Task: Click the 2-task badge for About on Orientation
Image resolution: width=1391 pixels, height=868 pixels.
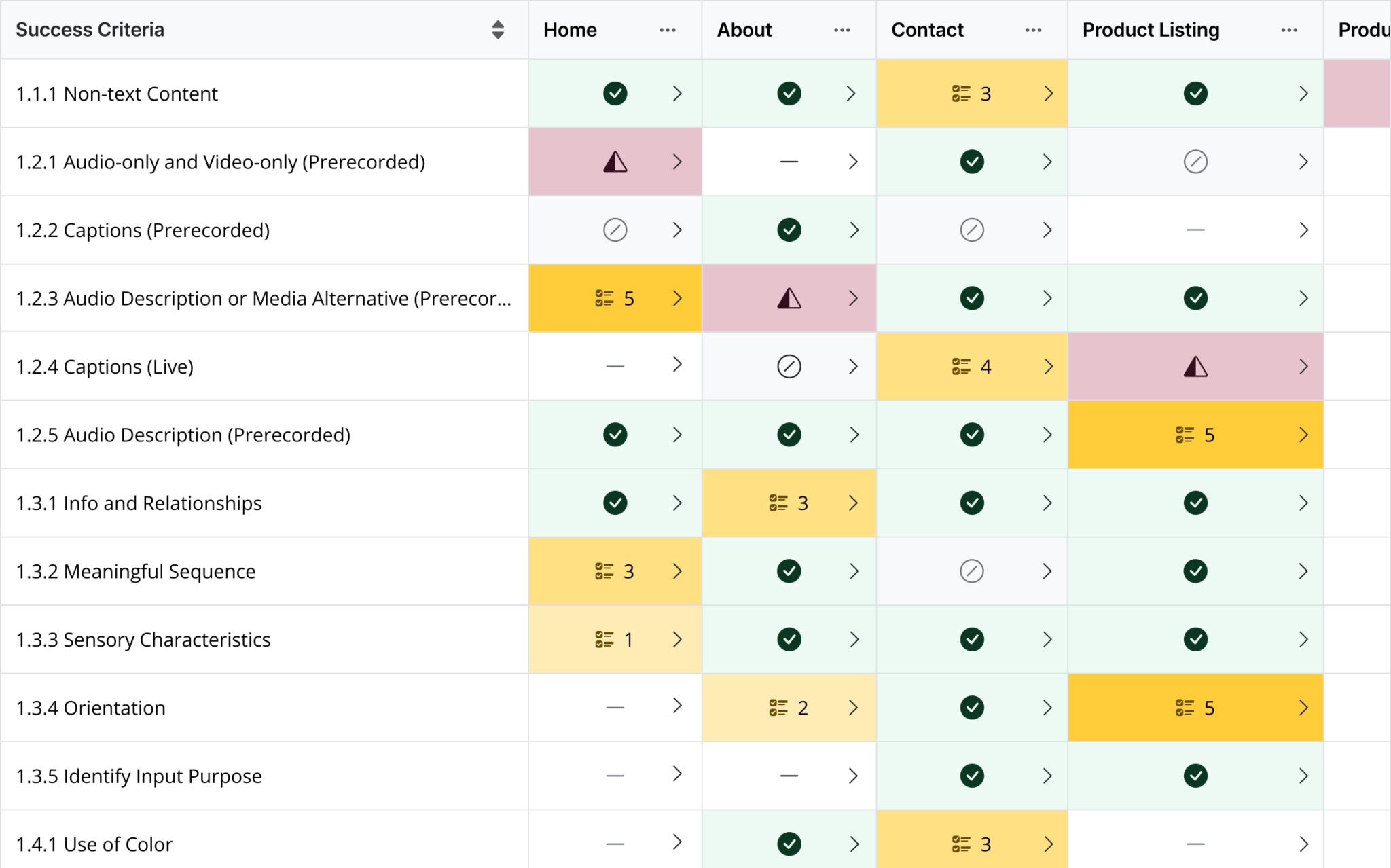Action: click(x=788, y=707)
